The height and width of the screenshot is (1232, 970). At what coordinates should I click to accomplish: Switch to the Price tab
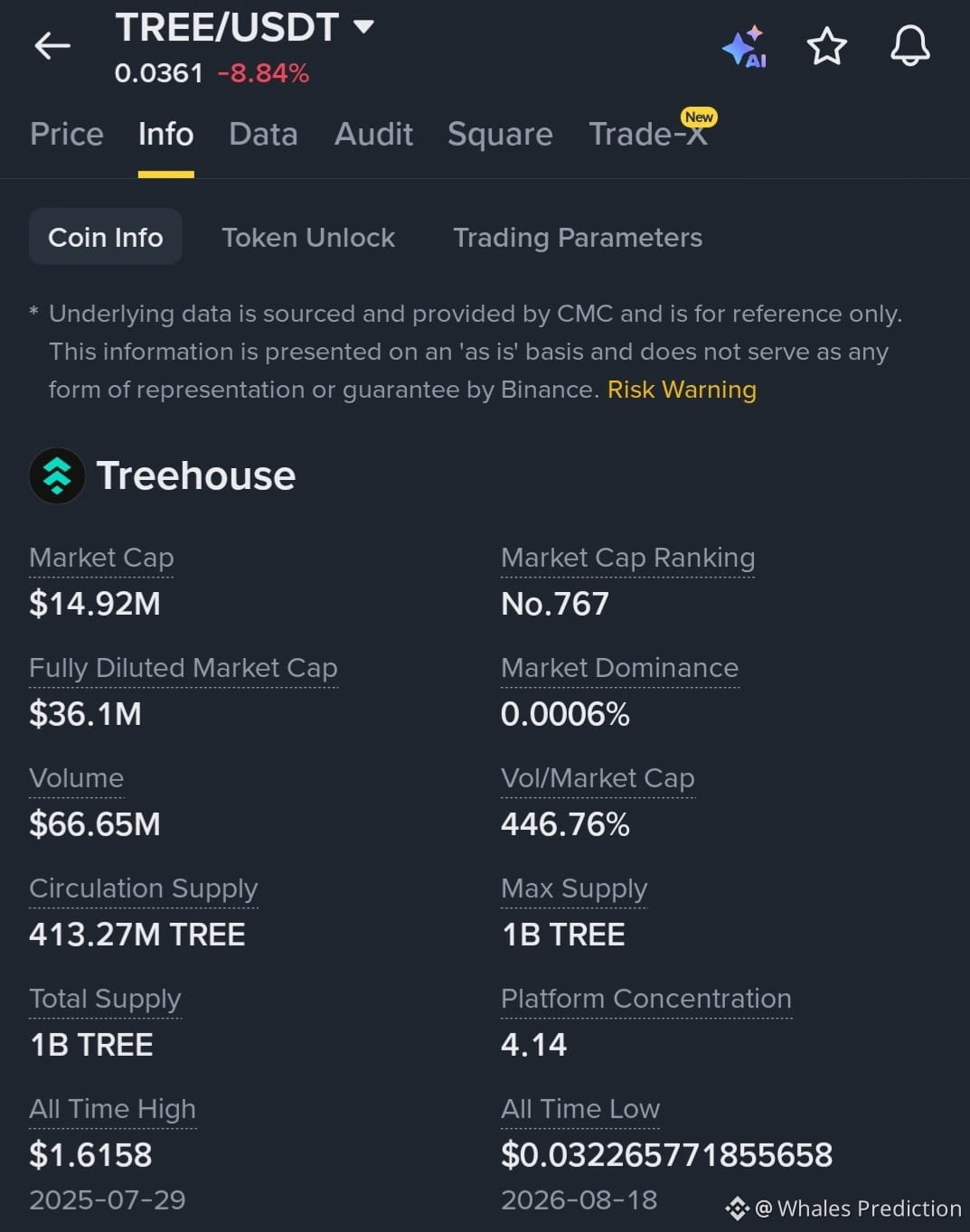[67, 134]
